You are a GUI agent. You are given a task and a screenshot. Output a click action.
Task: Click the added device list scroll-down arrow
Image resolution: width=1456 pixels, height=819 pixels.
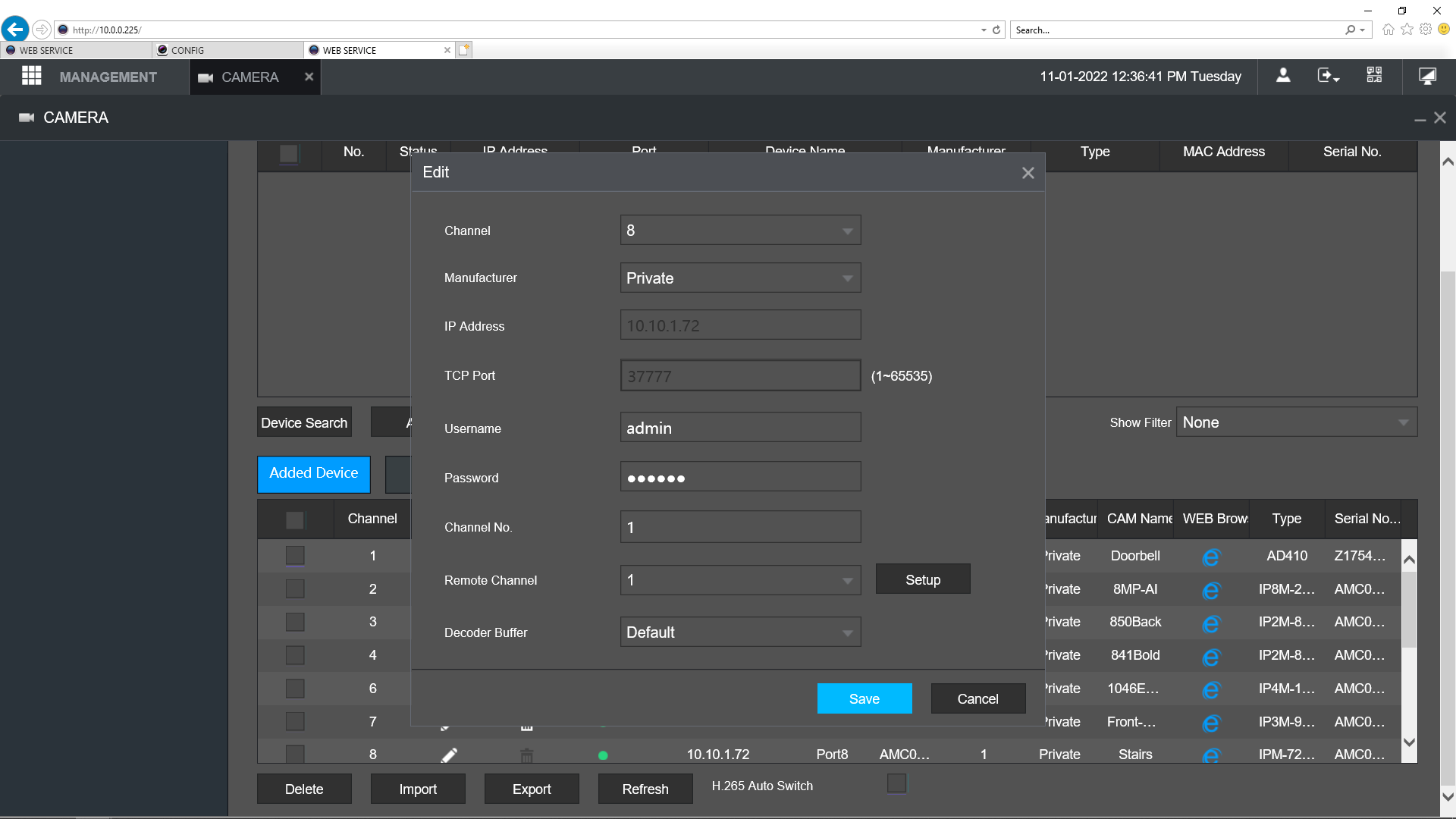tap(1409, 742)
